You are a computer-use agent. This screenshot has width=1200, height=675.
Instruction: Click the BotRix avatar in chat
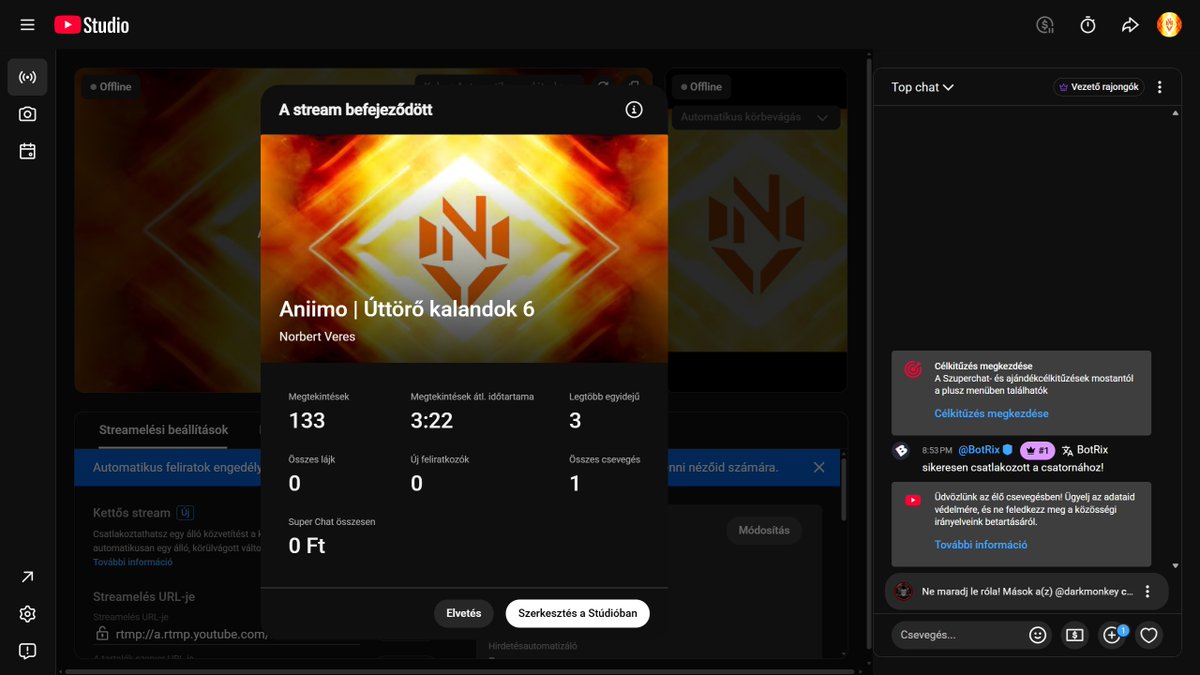coord(900,451)
